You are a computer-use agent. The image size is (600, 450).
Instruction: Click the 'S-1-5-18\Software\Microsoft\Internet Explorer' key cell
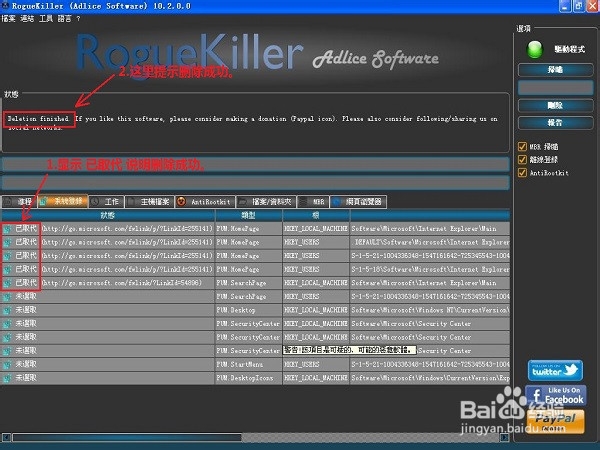[430, 269]
